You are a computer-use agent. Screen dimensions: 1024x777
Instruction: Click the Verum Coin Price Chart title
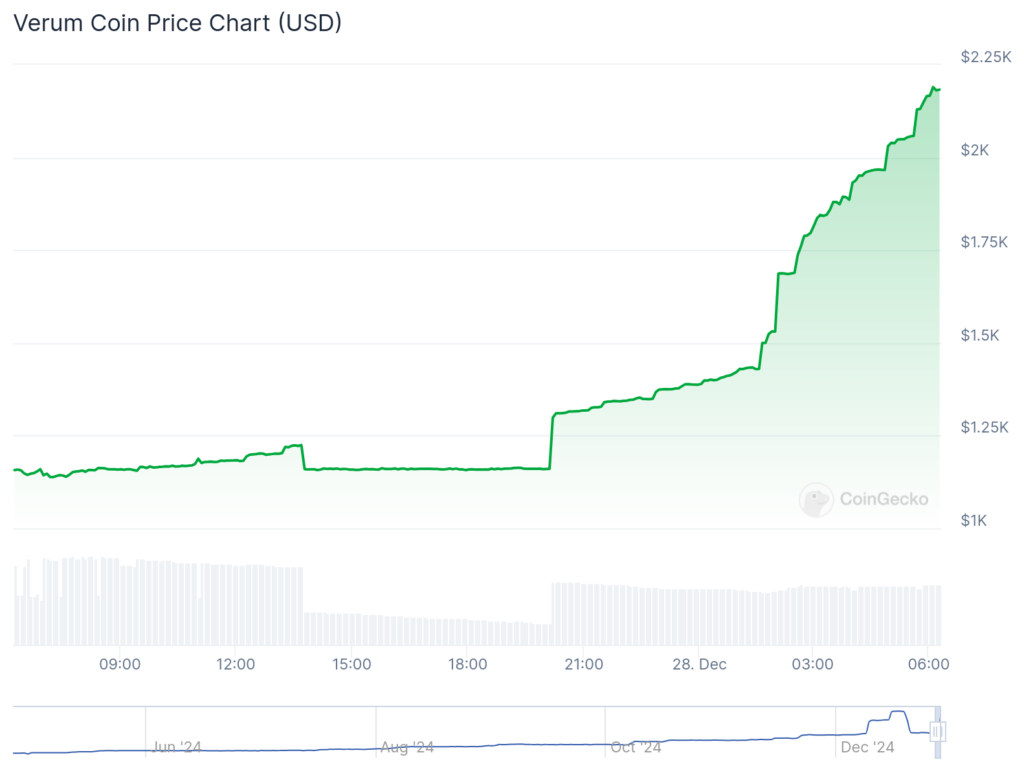[x=178, y=23]
